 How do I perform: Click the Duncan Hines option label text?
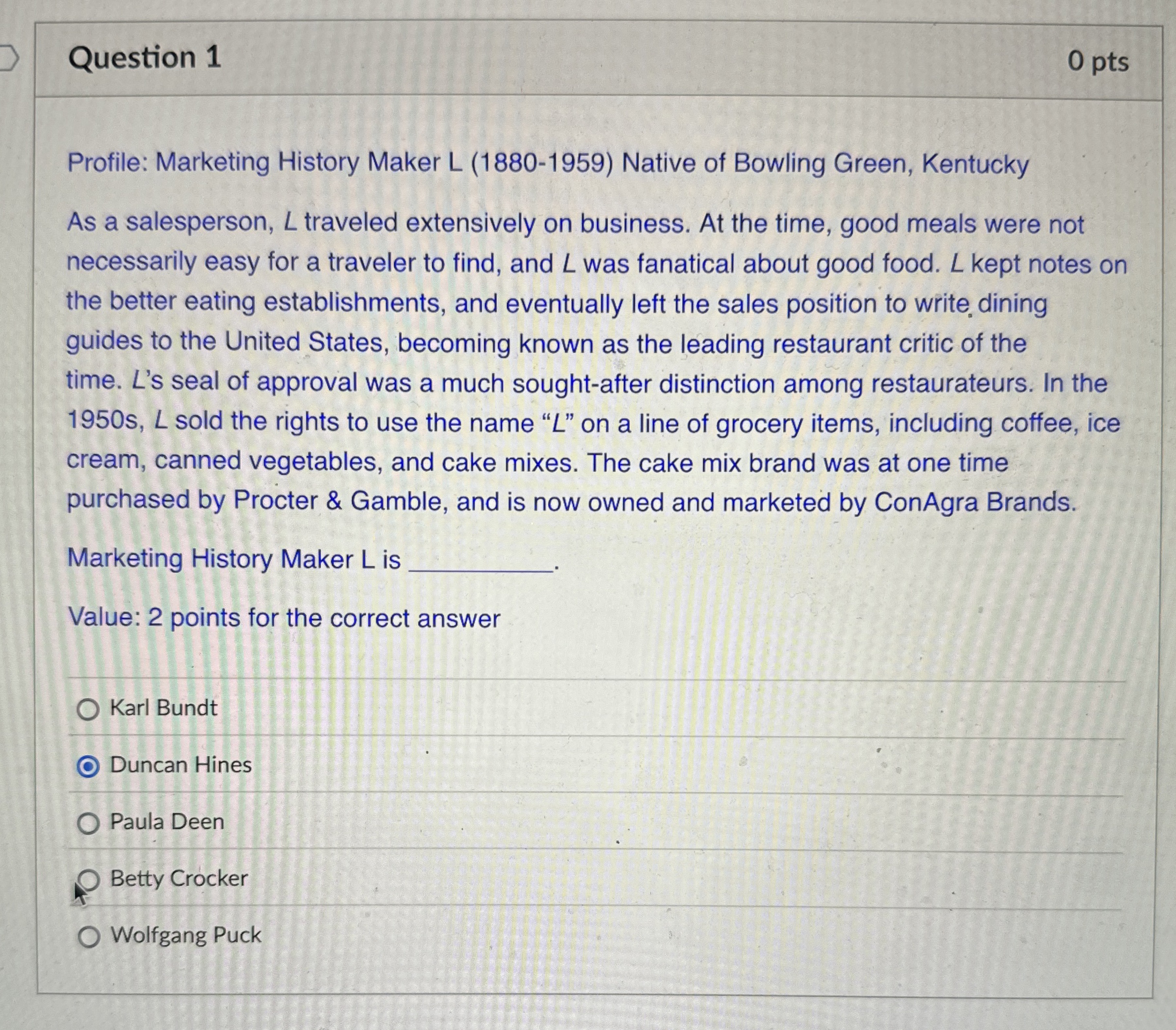[x=181, y=765]
